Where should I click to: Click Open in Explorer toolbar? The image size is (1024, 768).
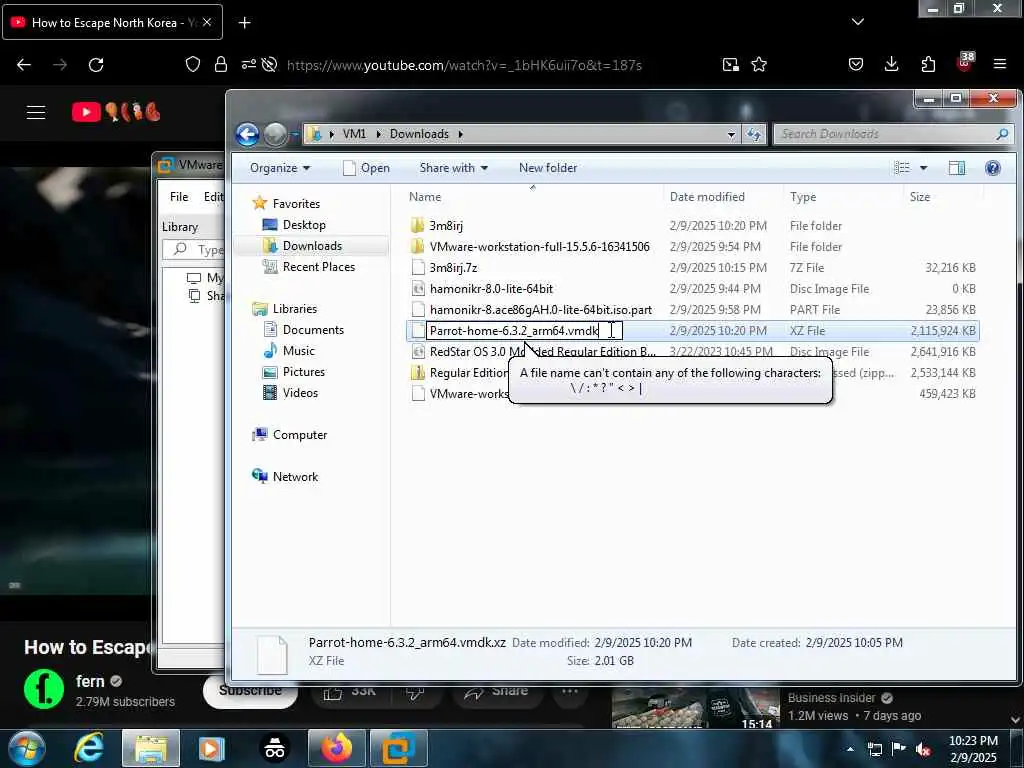pos(366,168)
